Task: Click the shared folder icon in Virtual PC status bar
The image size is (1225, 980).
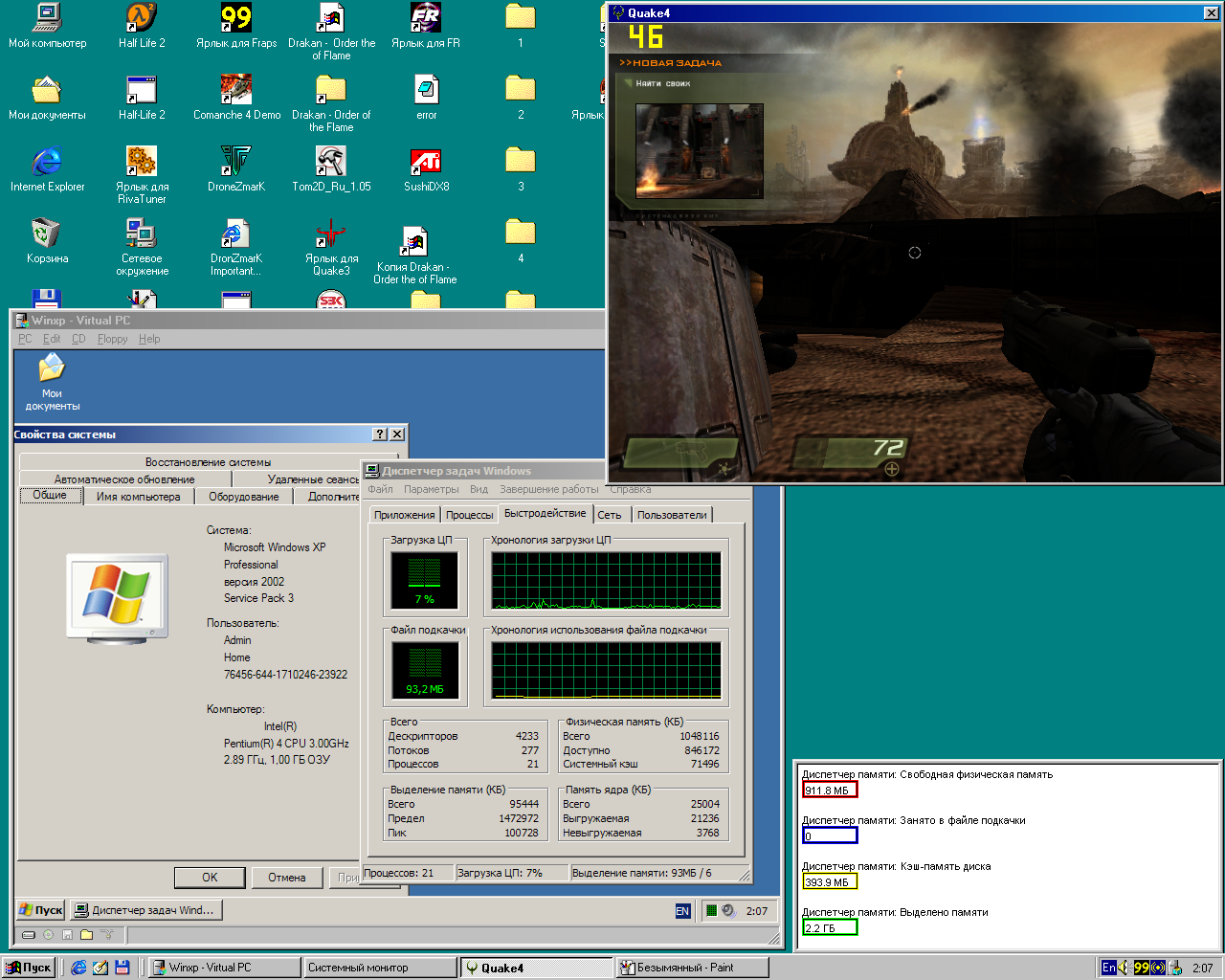Action: tap(86, 935)
